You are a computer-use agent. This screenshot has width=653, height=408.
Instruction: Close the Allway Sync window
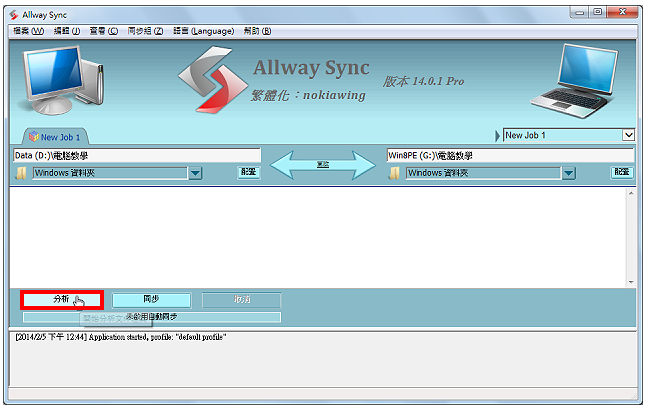[x=622, y=12]
